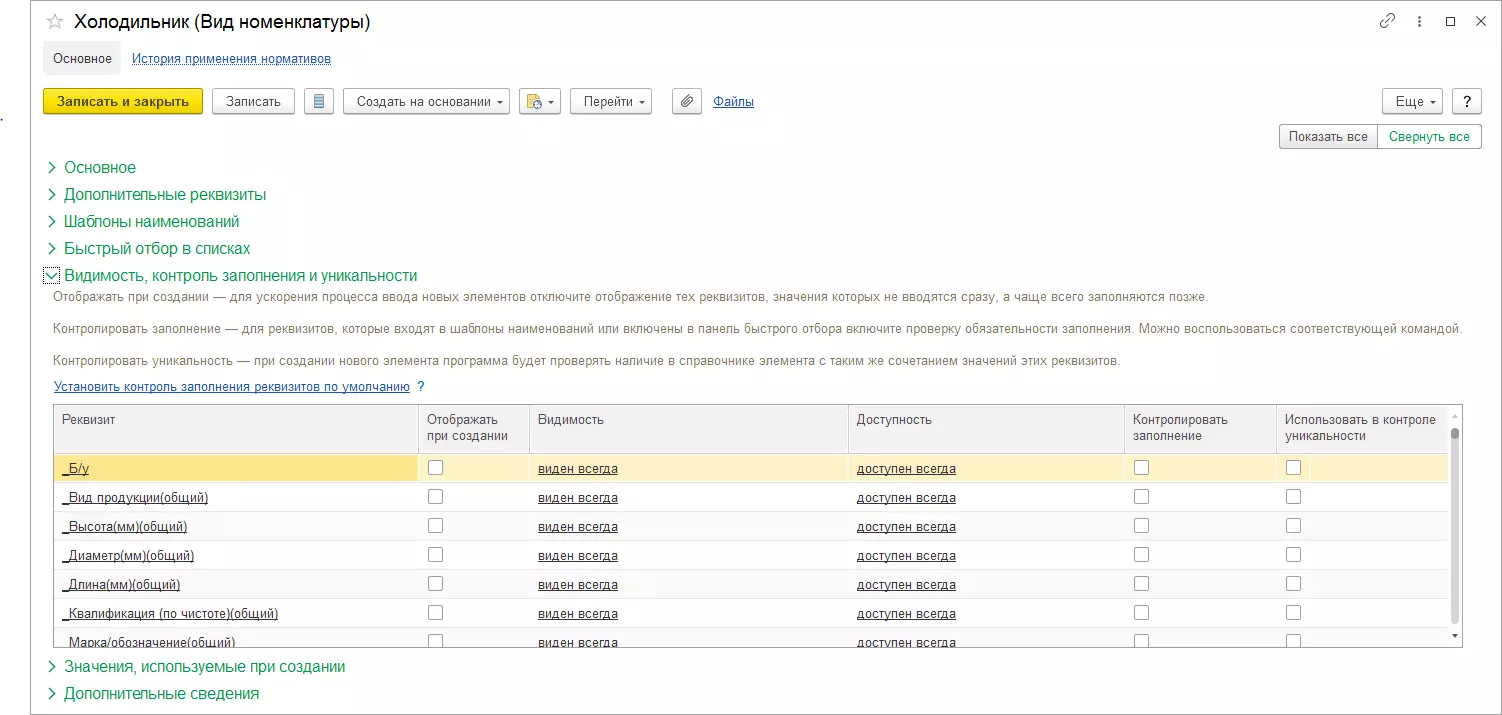
Task: Open the reports icon button in the toolbar
Action: click(x=539, y=101)
